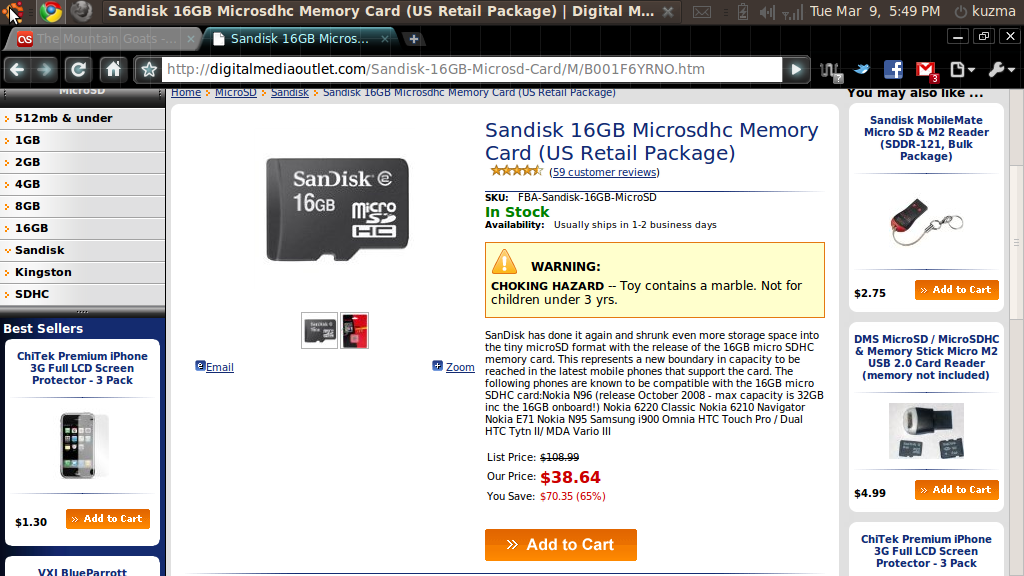1024x576 pixels.
Task: Click the back navigation arrow
Action: [x=17, y=69]
